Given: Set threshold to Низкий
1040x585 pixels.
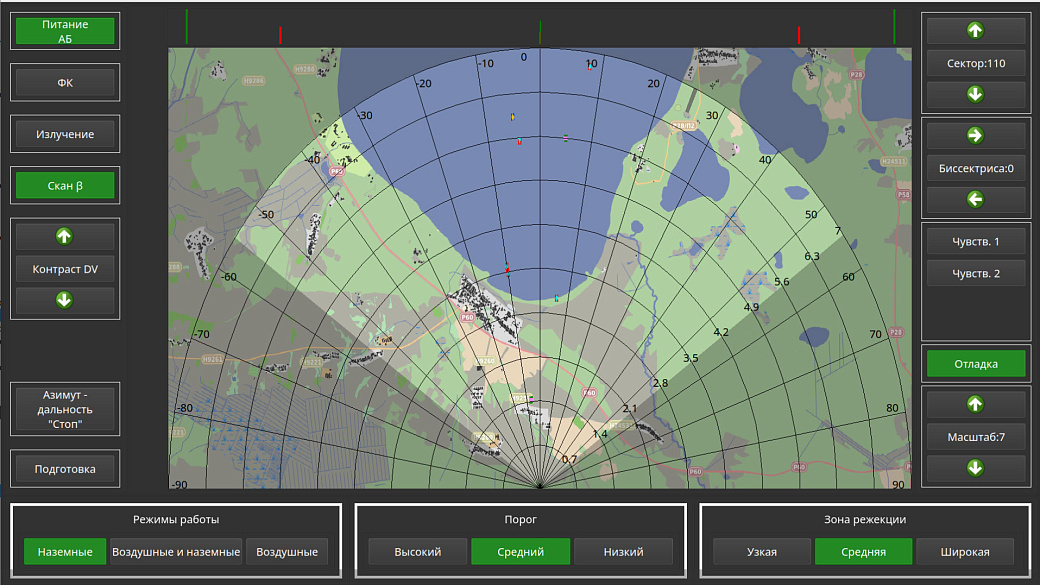Looking at the screenshot, I should pos(623,552).
